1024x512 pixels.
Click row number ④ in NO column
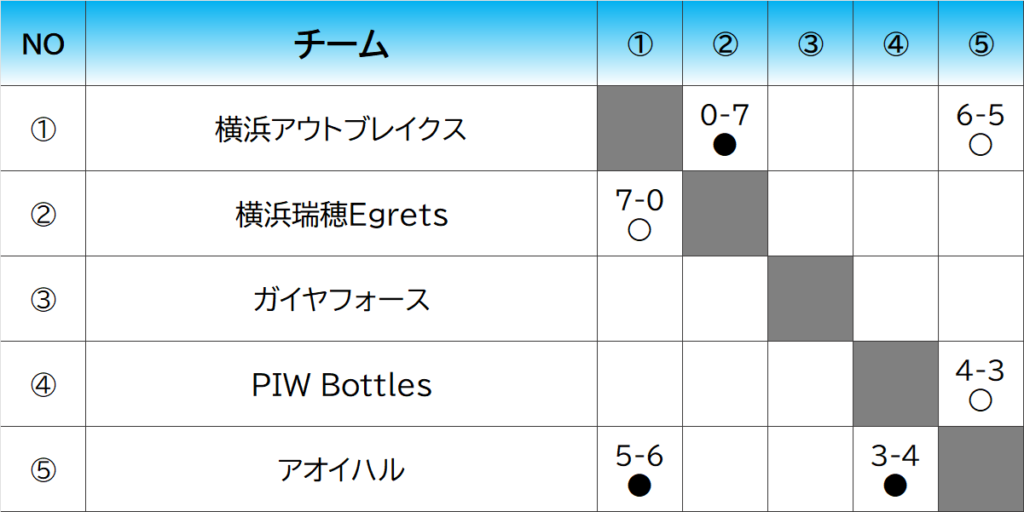pos(43,385)
